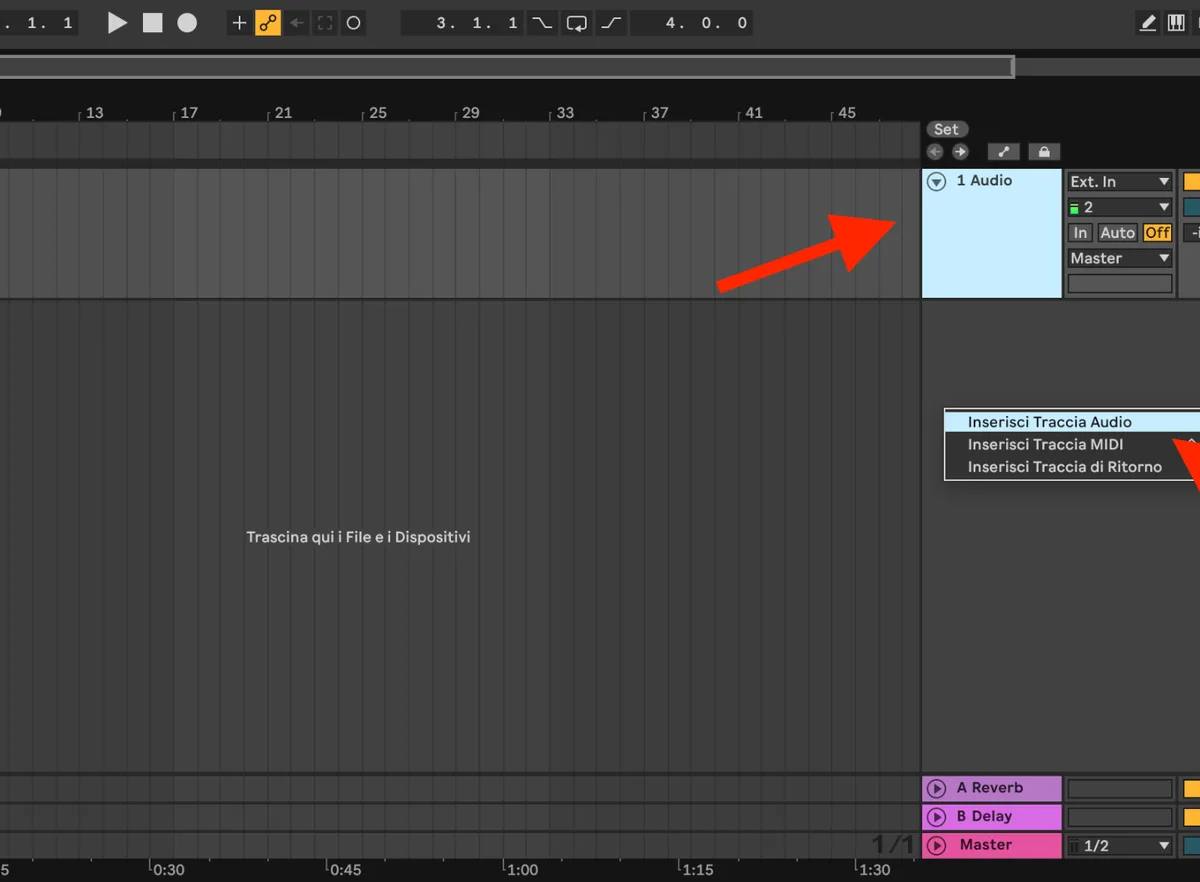This screenshot has height=882, width=1200.
Task: Click bar 37 on the beat ruler
Action: (x=659, y=113)
